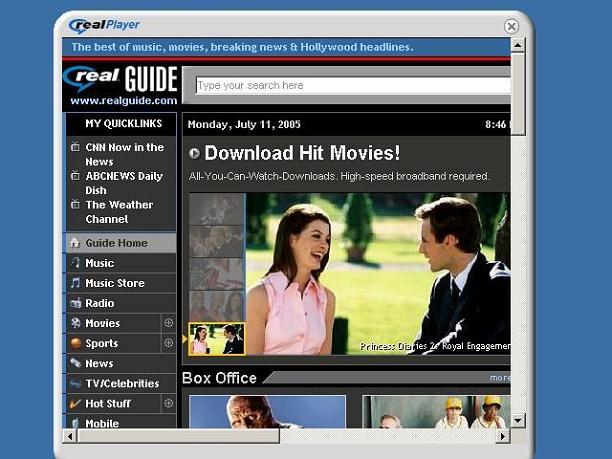
Task: Click the TV icon beside CNN Now in the News
Action: click(x=75, y=147)
